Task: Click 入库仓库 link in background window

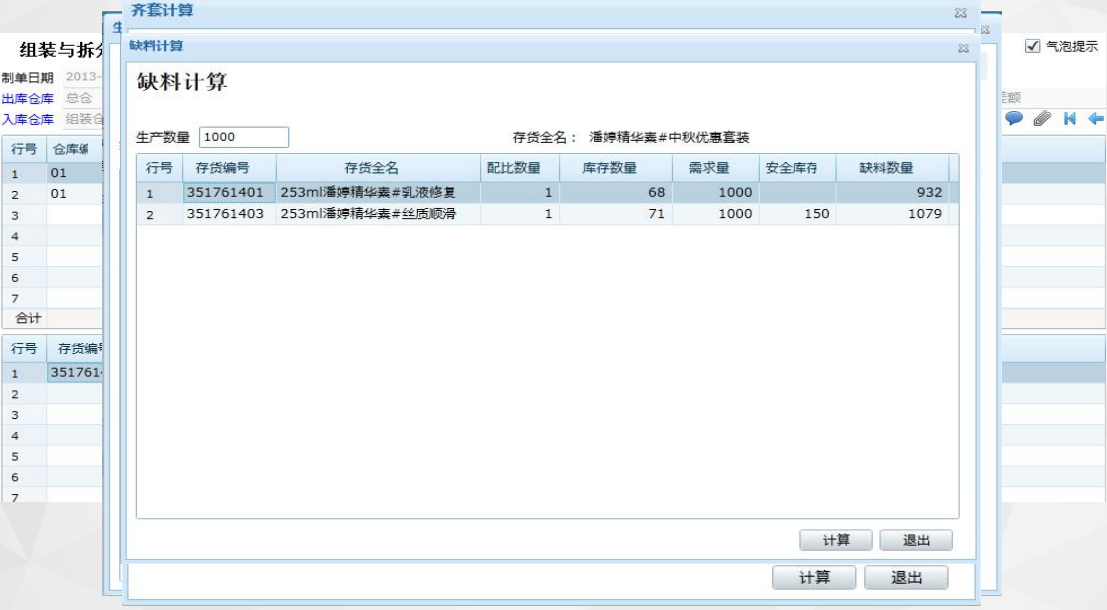Action: tap(28, 119)
